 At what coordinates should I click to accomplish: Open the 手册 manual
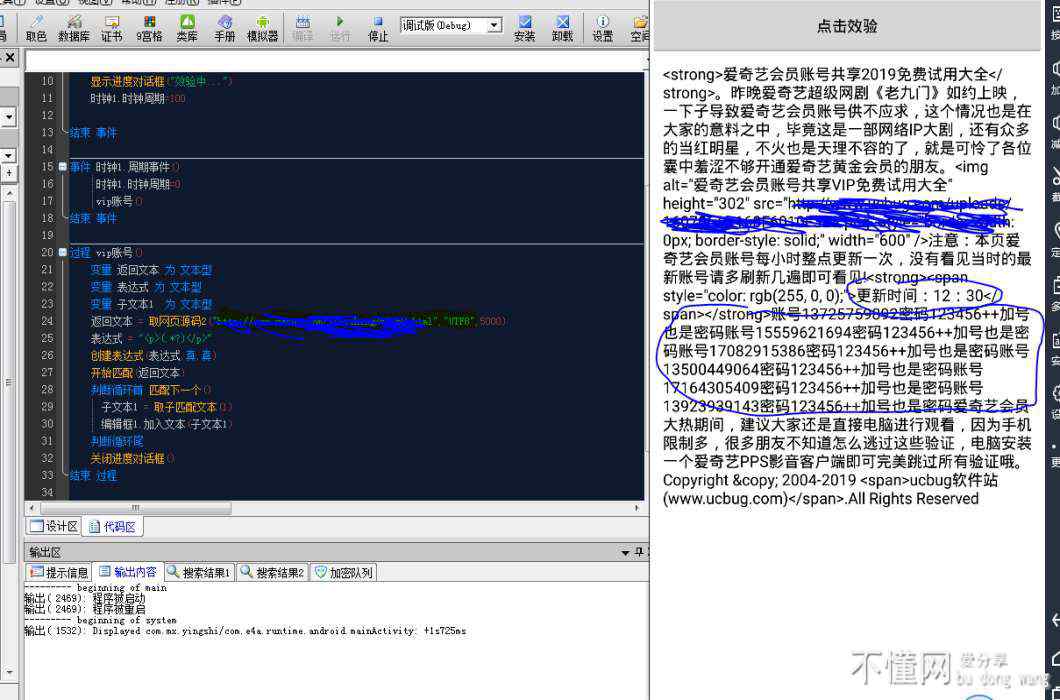point(225,27)
